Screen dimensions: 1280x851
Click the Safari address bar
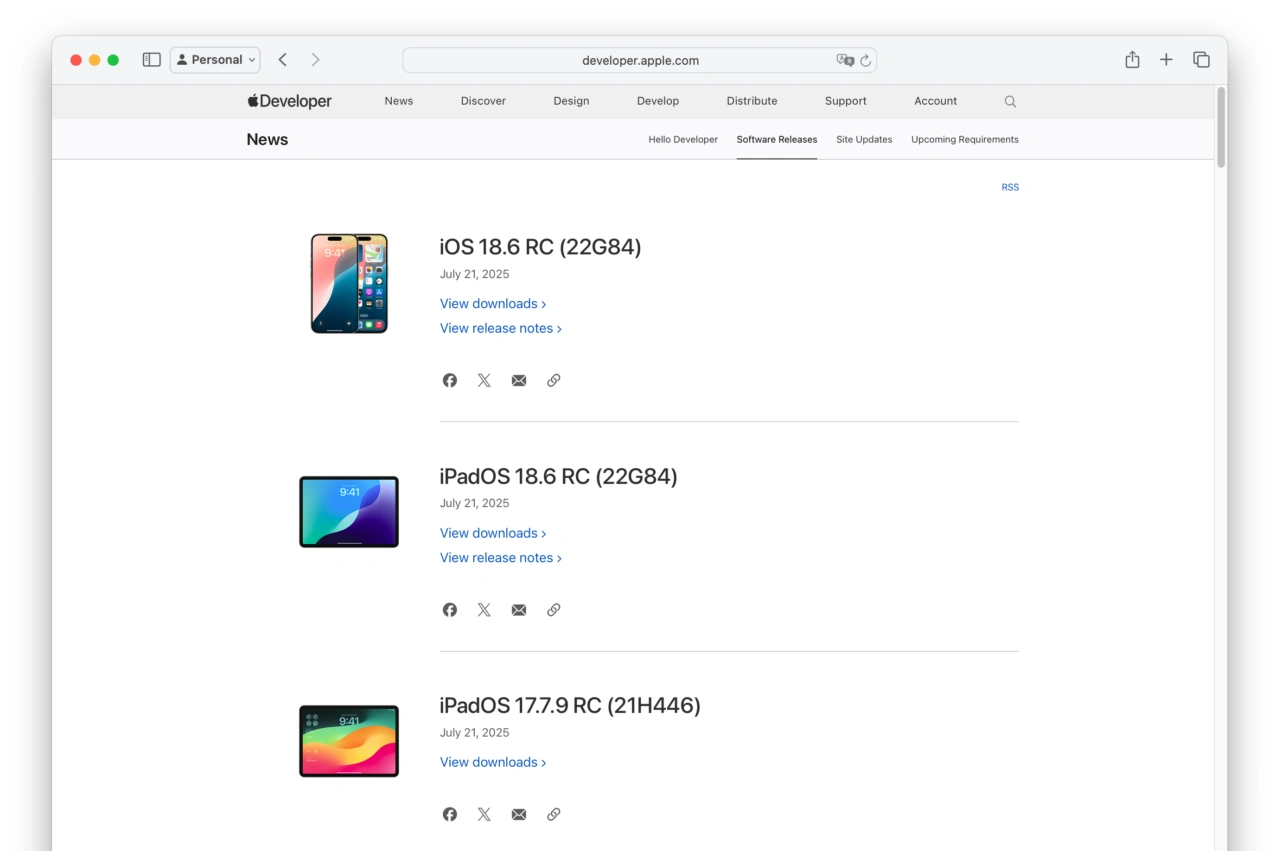tap(639, 59)
